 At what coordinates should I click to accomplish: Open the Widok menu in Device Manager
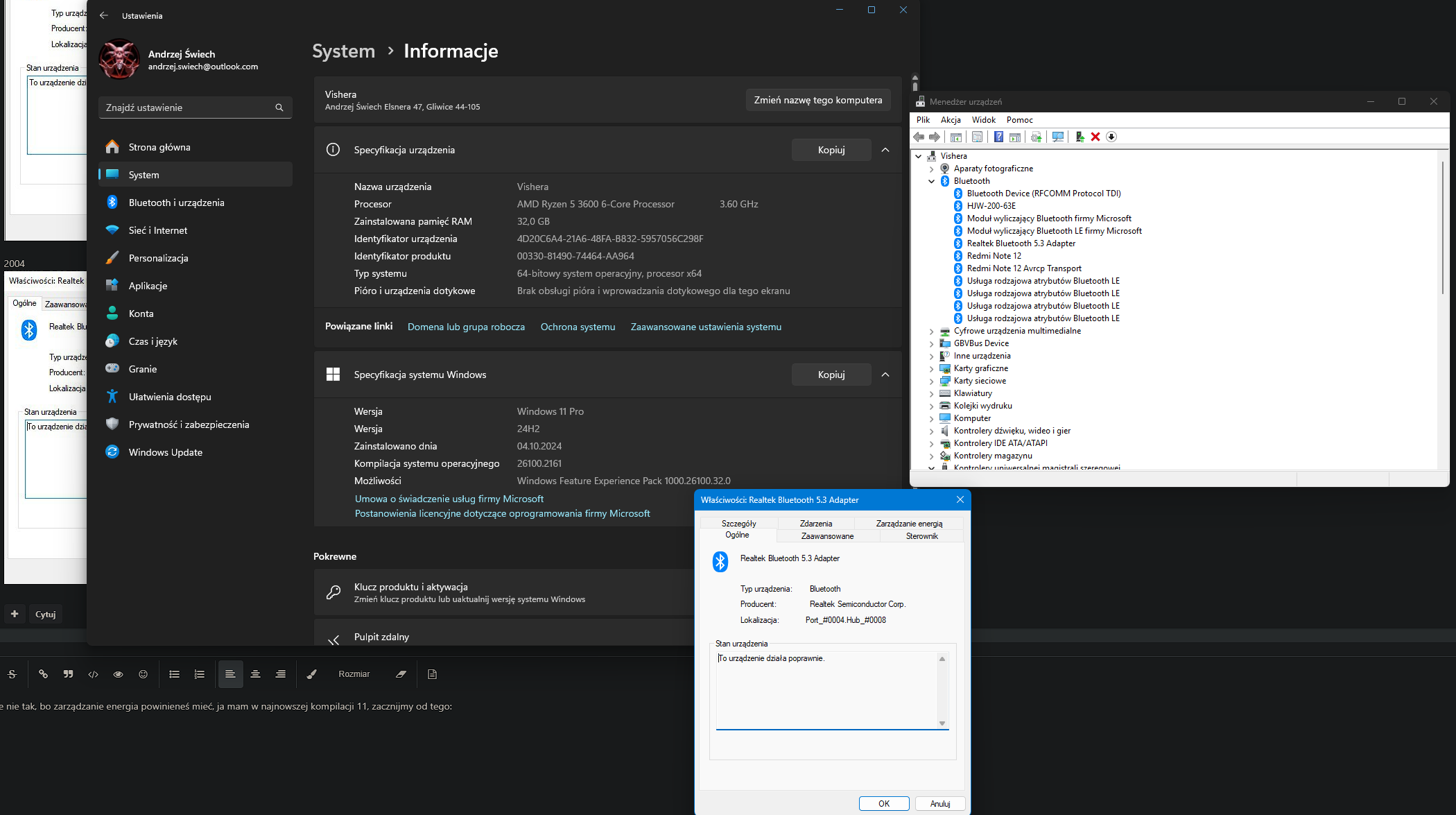tap(983, 120)
